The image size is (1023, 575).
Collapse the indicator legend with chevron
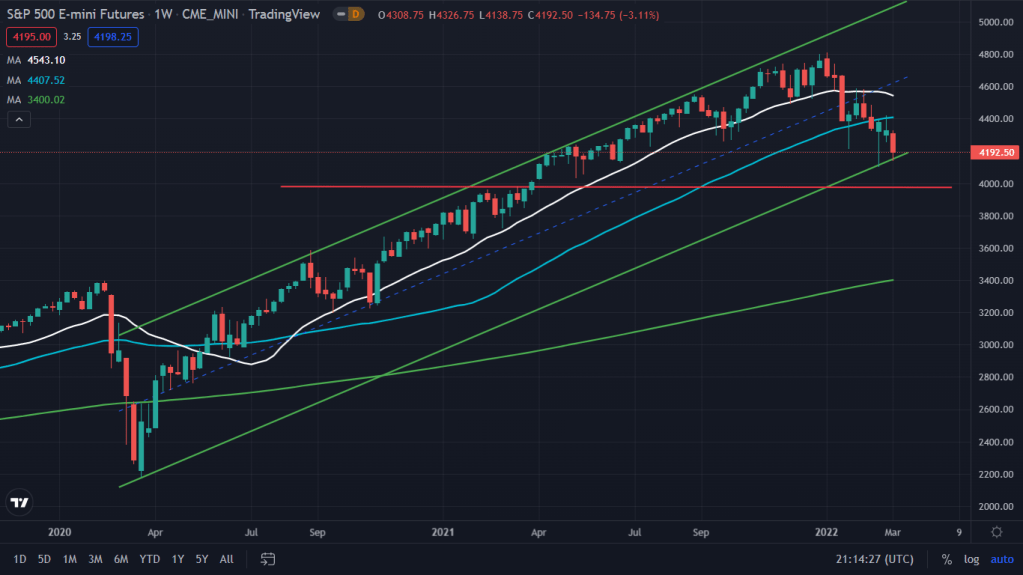click(17, 120)
